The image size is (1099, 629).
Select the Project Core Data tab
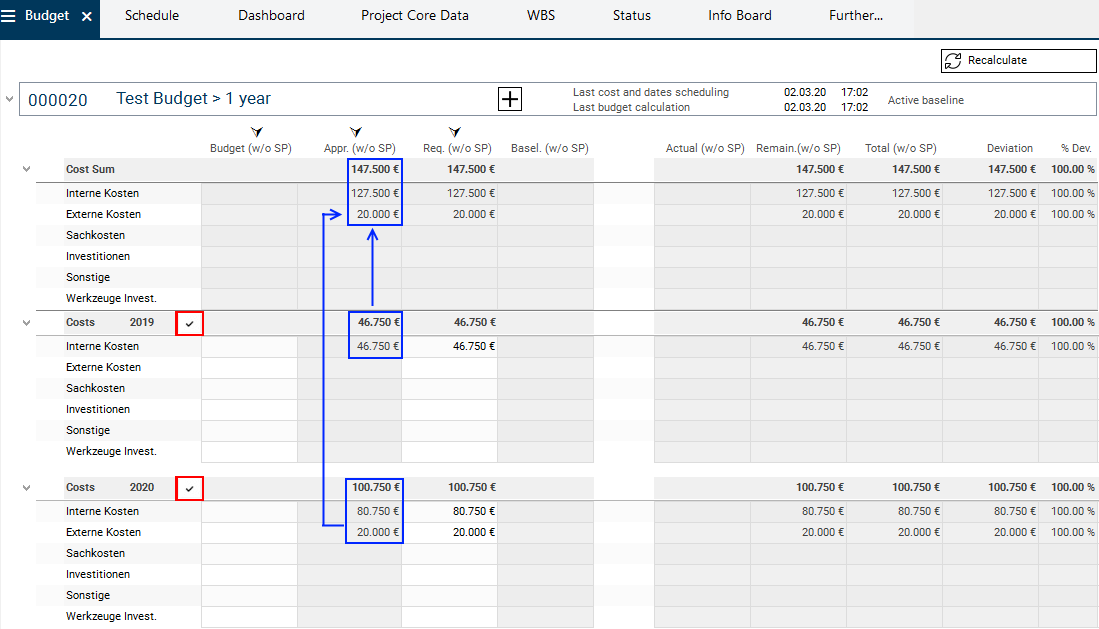pyautogui.click(x=414, y=16)
